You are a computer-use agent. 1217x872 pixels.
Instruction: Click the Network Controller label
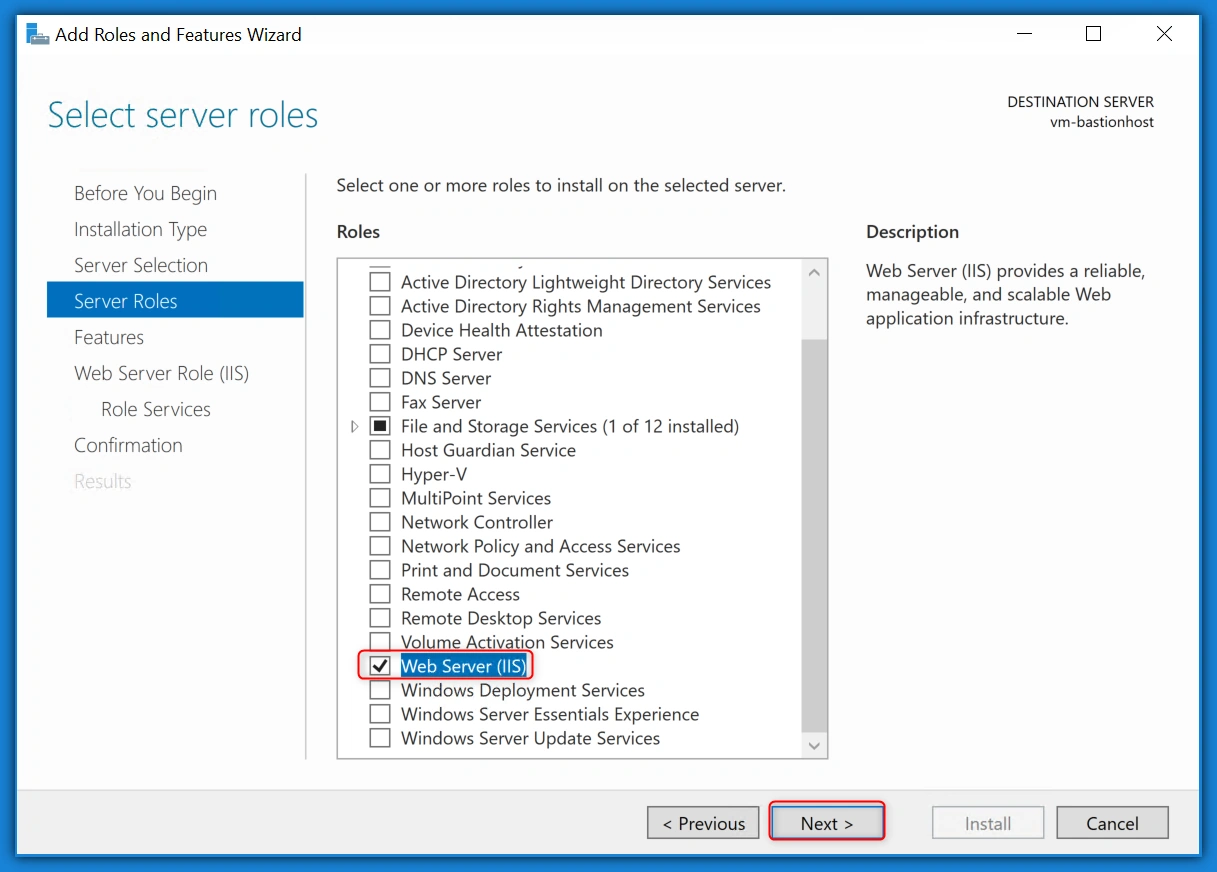coord(477,522)
